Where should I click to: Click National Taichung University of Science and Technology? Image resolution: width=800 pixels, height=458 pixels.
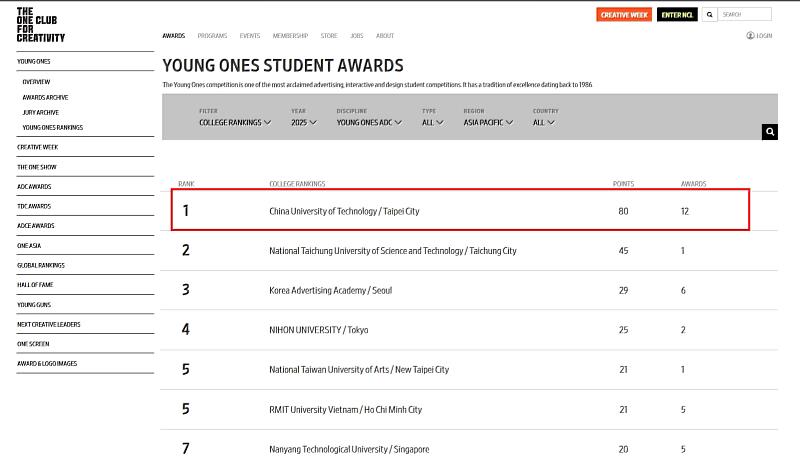393,251
